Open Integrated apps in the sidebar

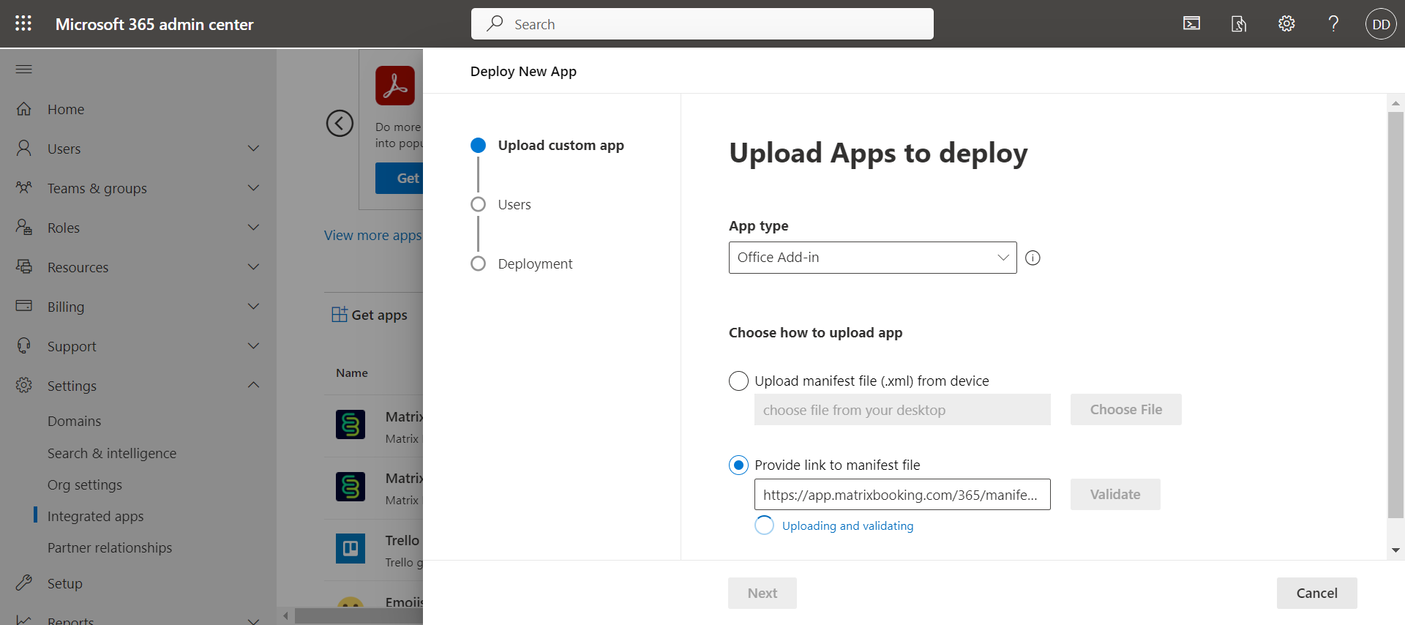[x=95, y=517]
